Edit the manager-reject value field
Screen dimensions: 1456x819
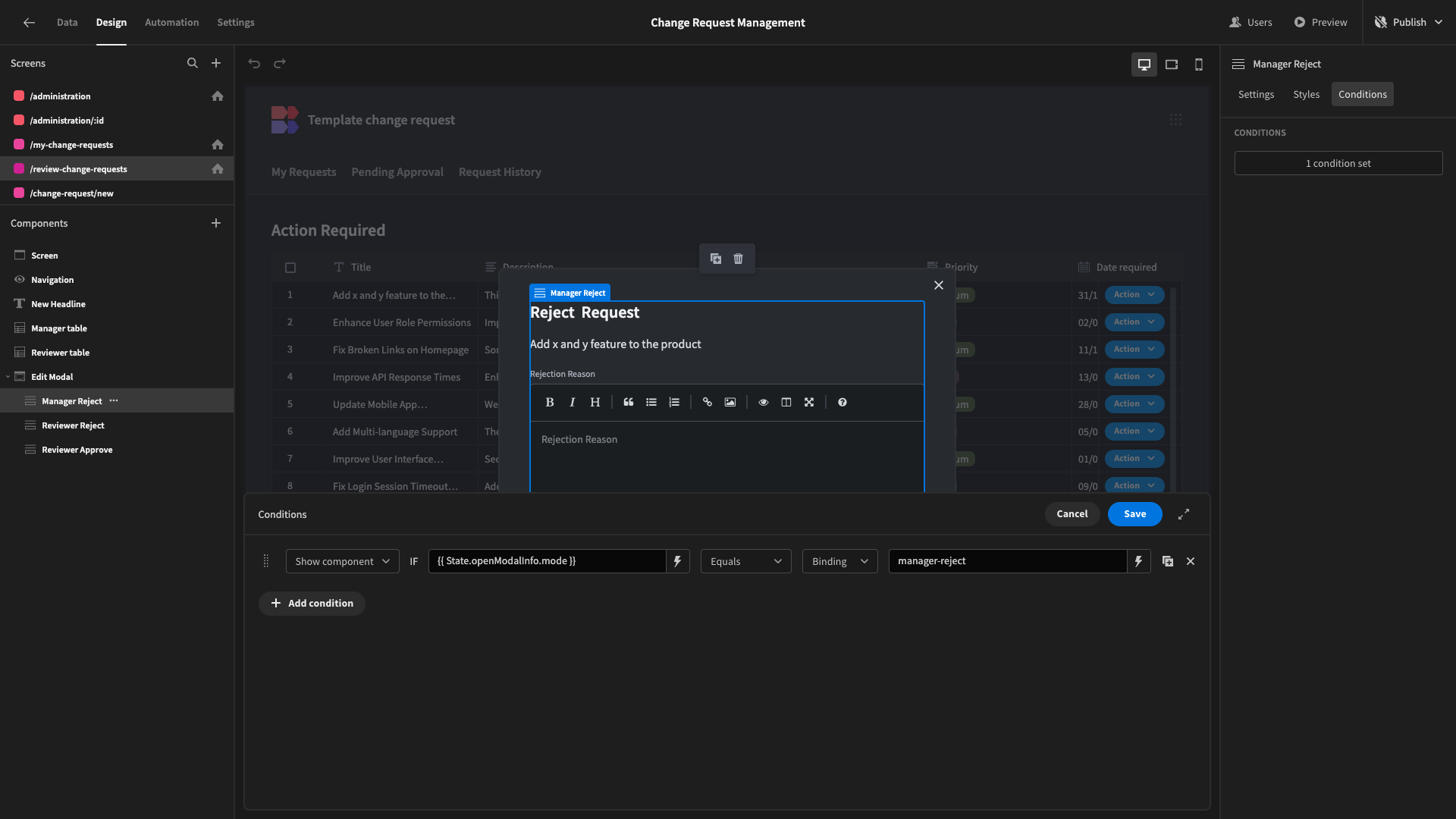(x=1007, y=561)
